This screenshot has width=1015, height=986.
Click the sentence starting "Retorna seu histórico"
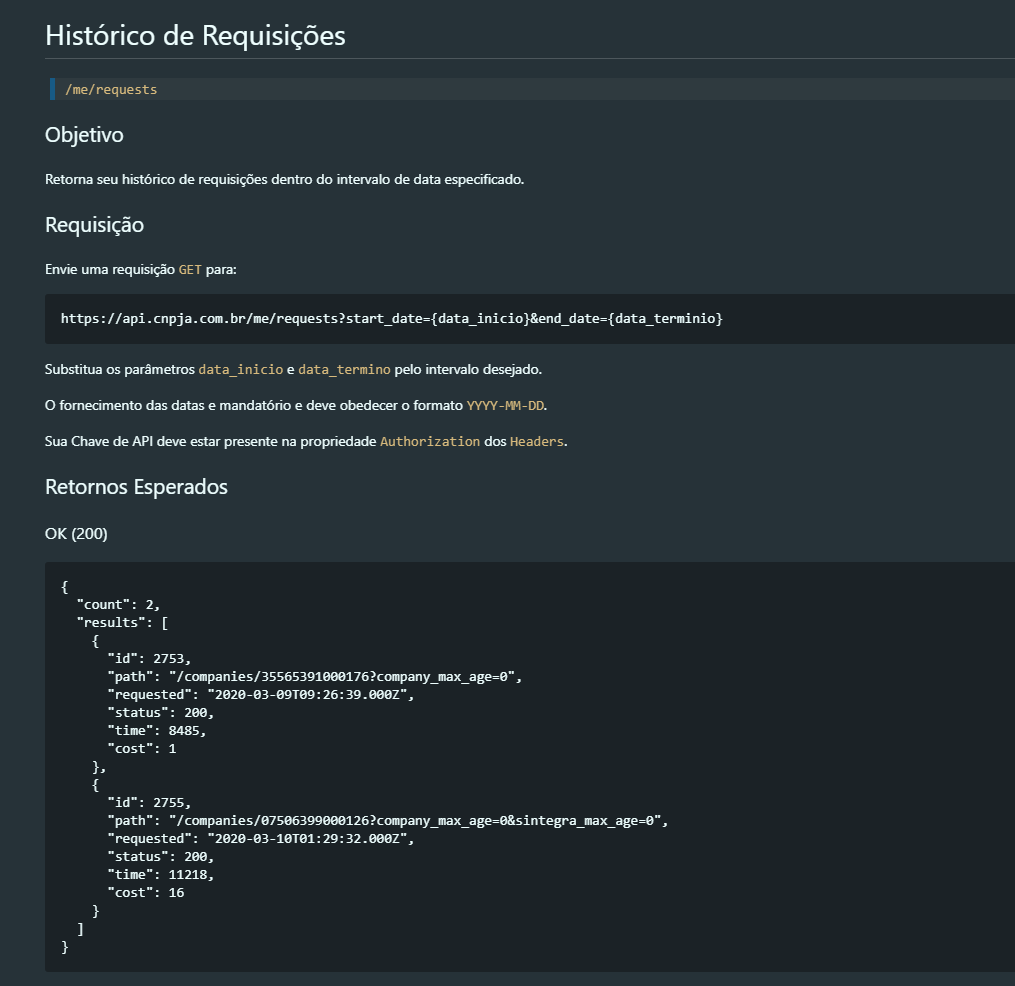pos(284,179)
